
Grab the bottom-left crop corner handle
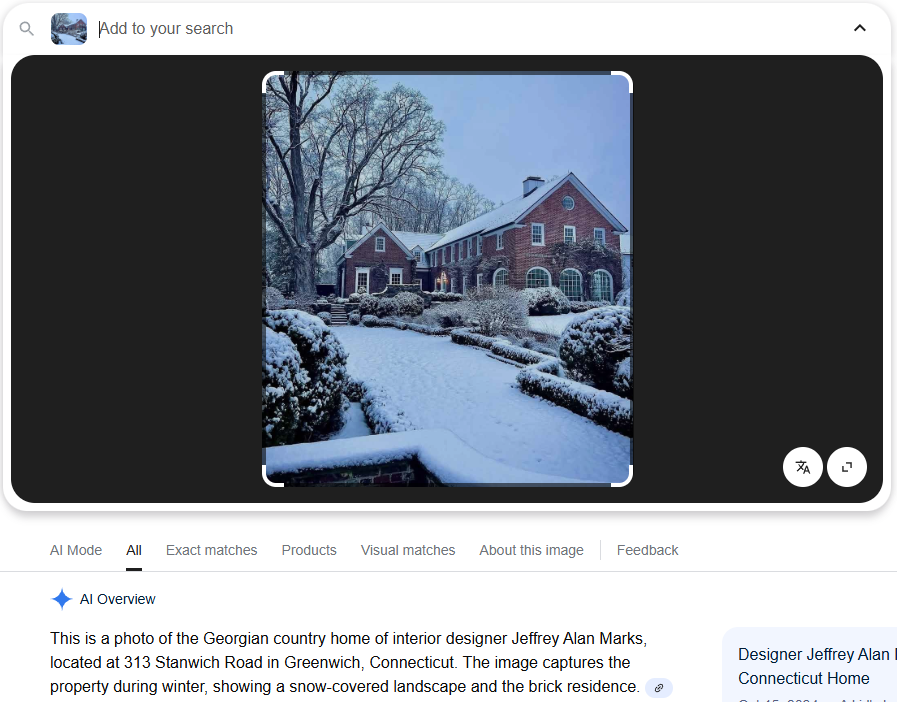click(270, 479)
